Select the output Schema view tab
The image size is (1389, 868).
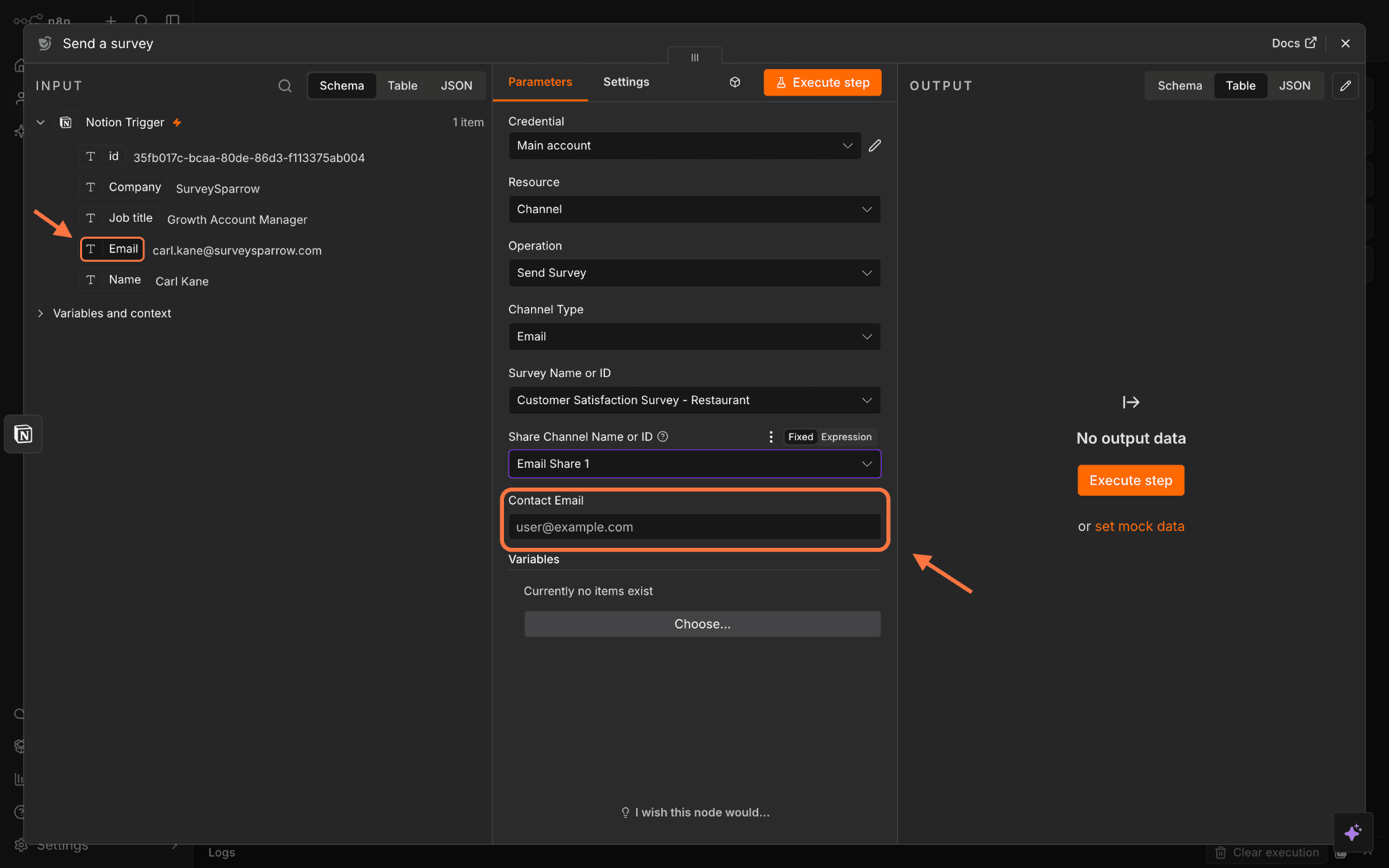(1180, 86)
